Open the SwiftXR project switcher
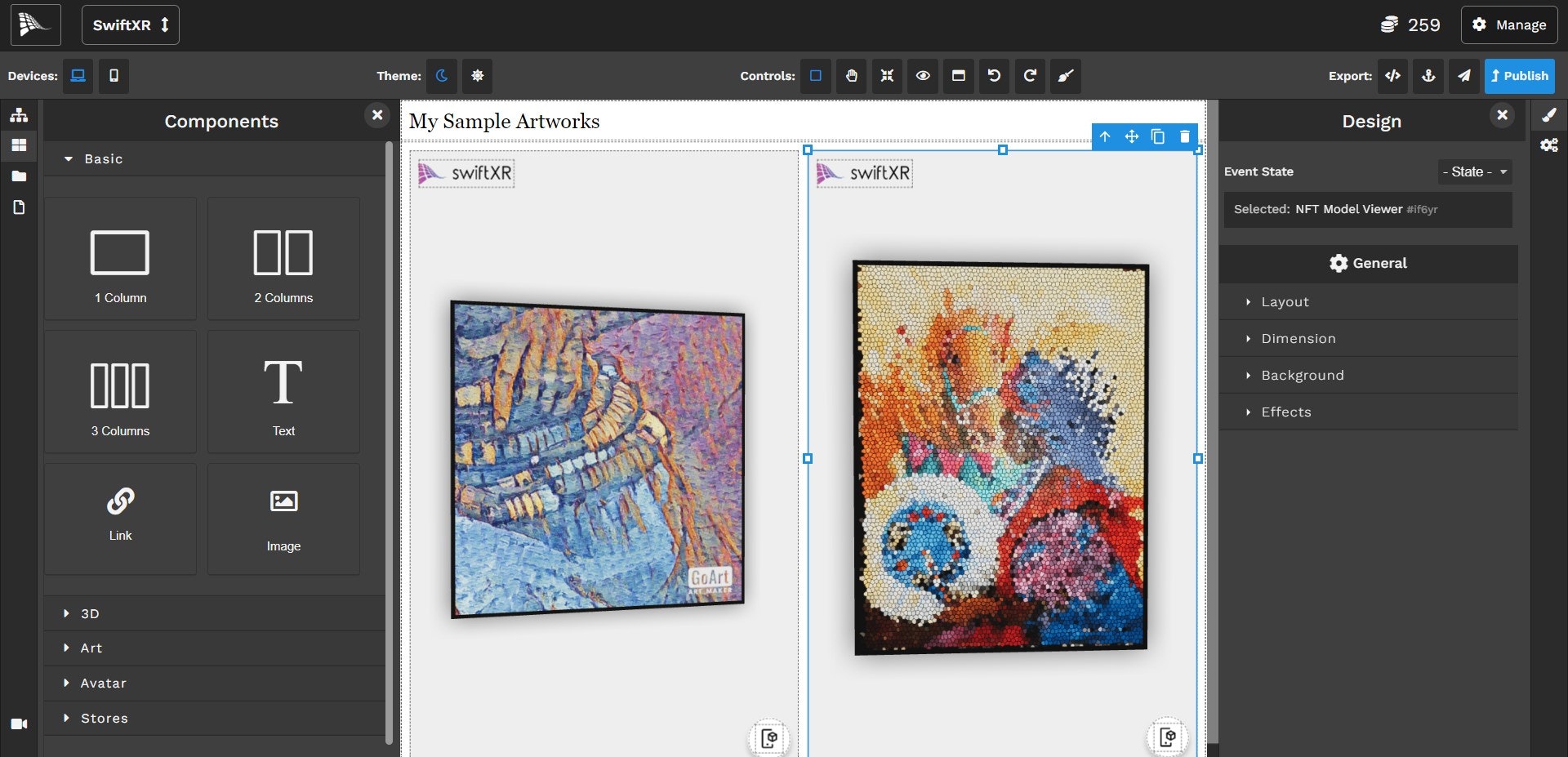Viewport: 1568px width, 757px height. [131, 24]
